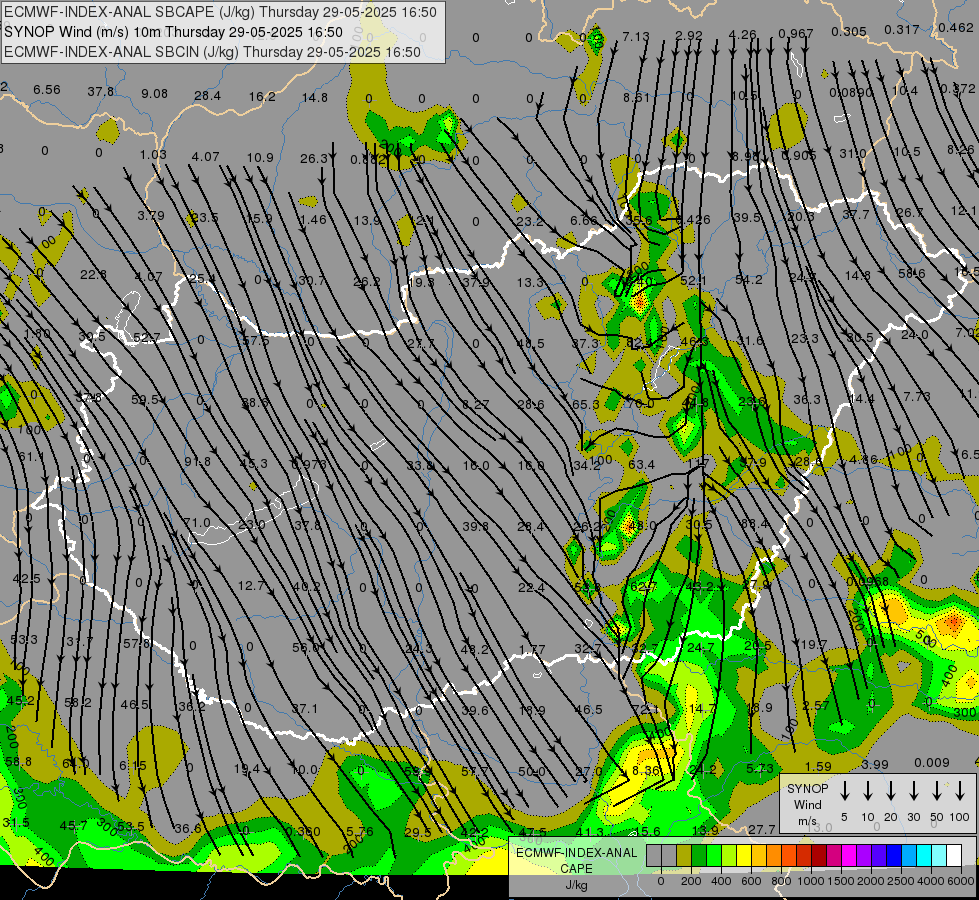
Task: Click the value 8.27 on the map
Action: tap(475, 405)
